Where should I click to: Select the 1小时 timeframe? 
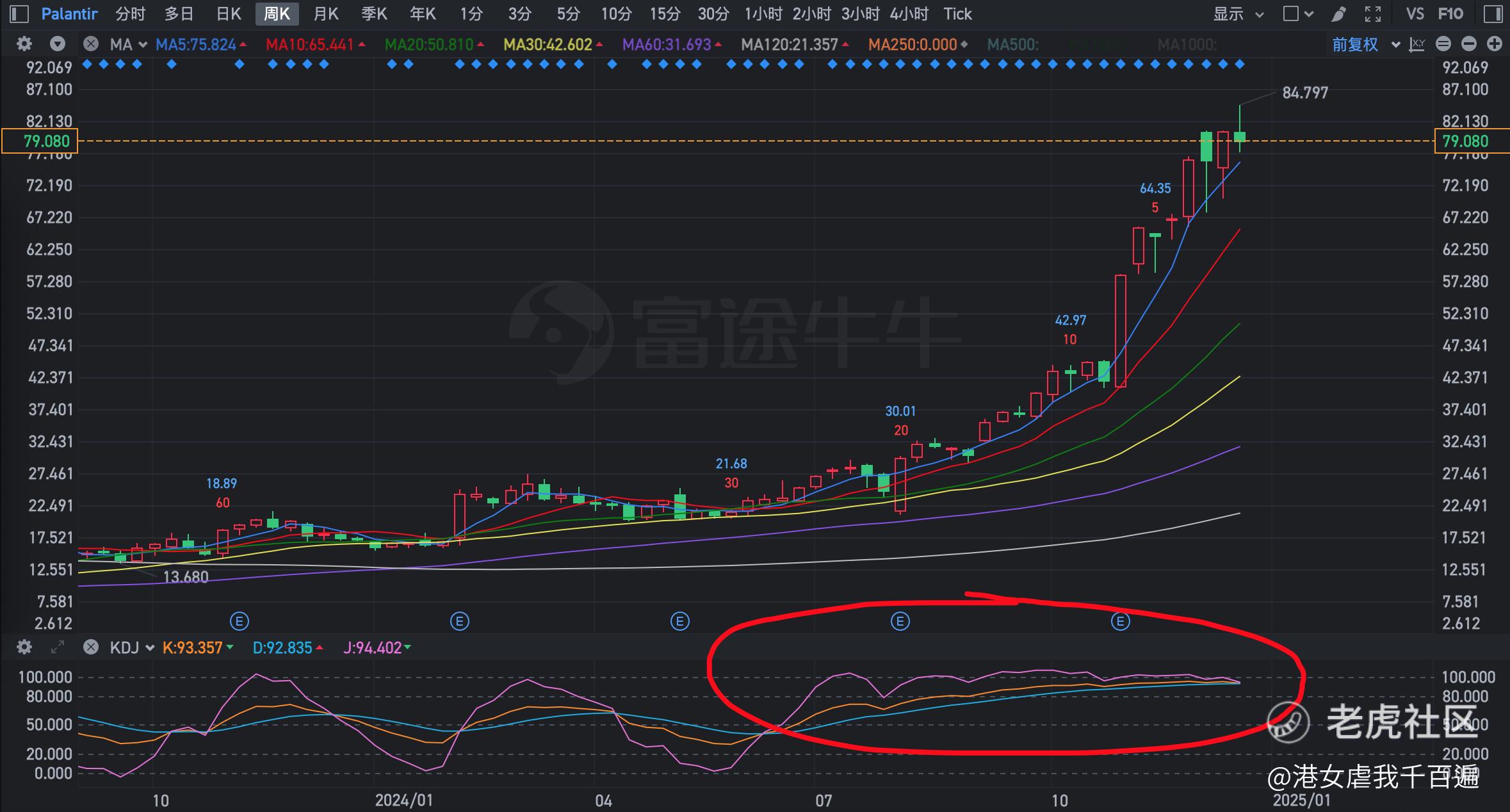tap(763, 13)
